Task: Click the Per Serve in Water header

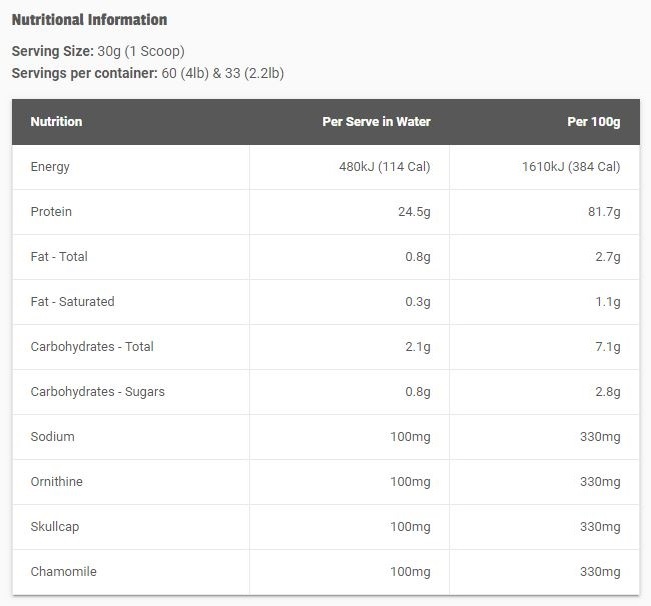Action: click(376, 122)
